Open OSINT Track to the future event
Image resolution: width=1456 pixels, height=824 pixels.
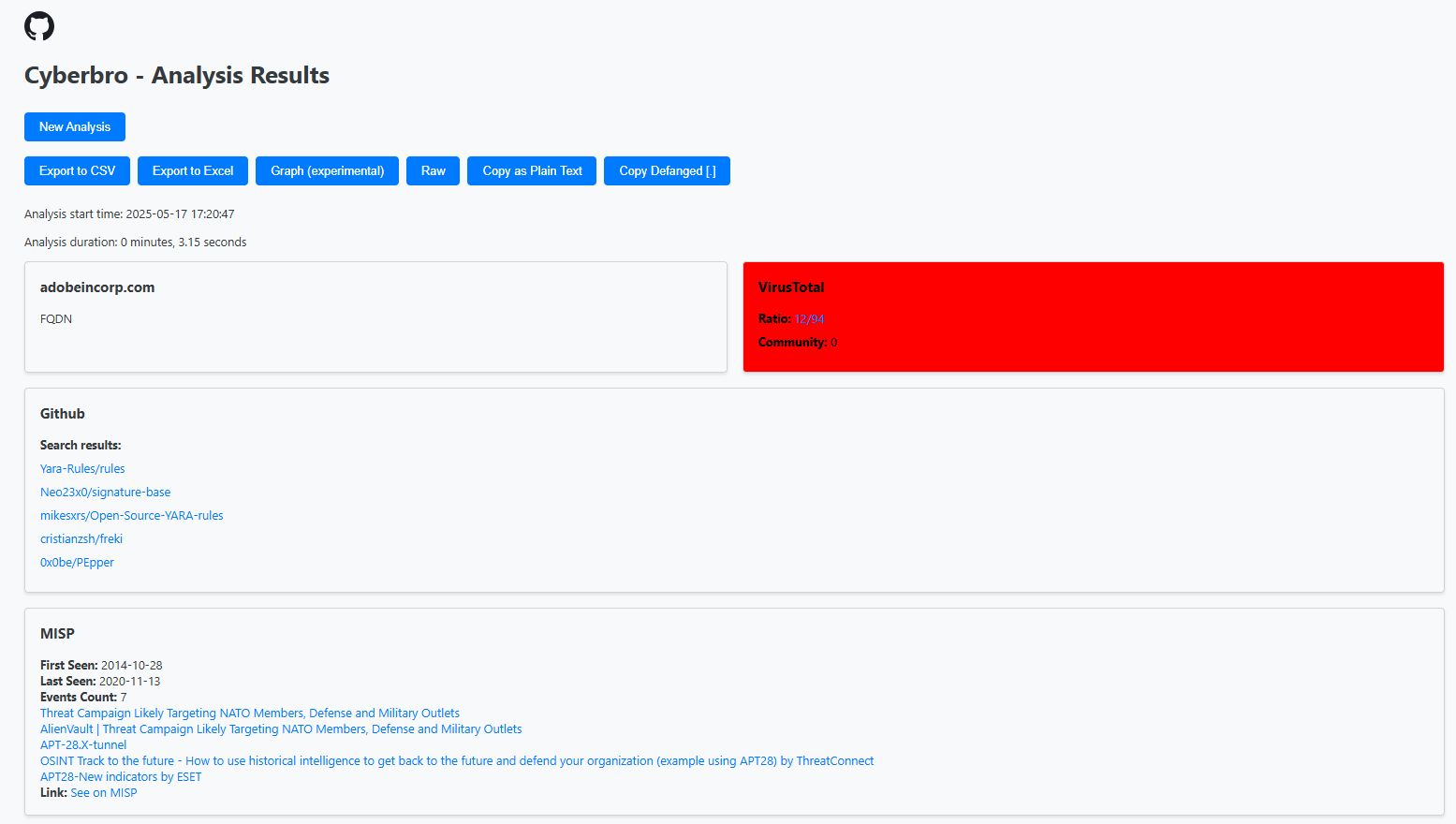(x=457, y=761)
